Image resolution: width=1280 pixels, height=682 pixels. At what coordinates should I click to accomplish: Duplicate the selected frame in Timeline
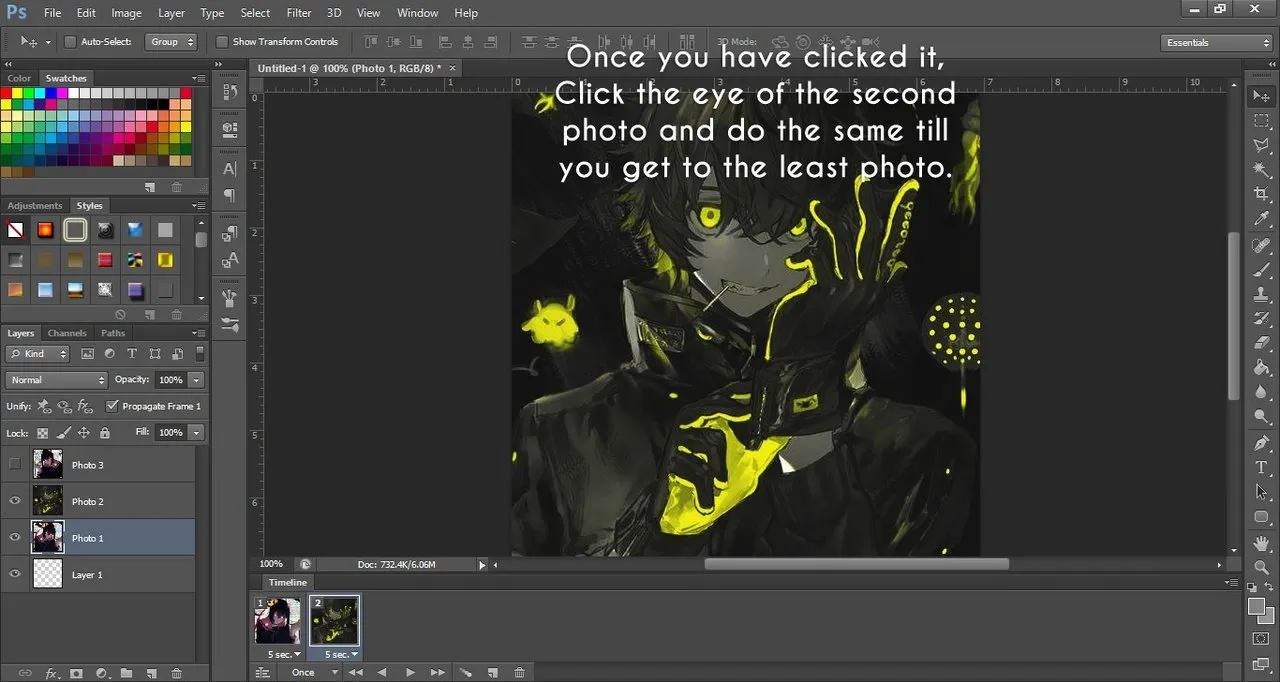[x=493, y=673]
